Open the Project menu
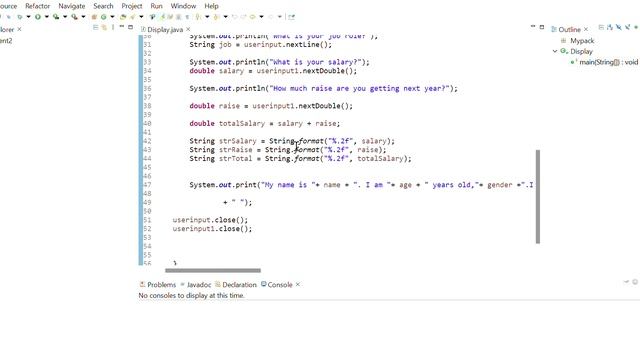 132,6
